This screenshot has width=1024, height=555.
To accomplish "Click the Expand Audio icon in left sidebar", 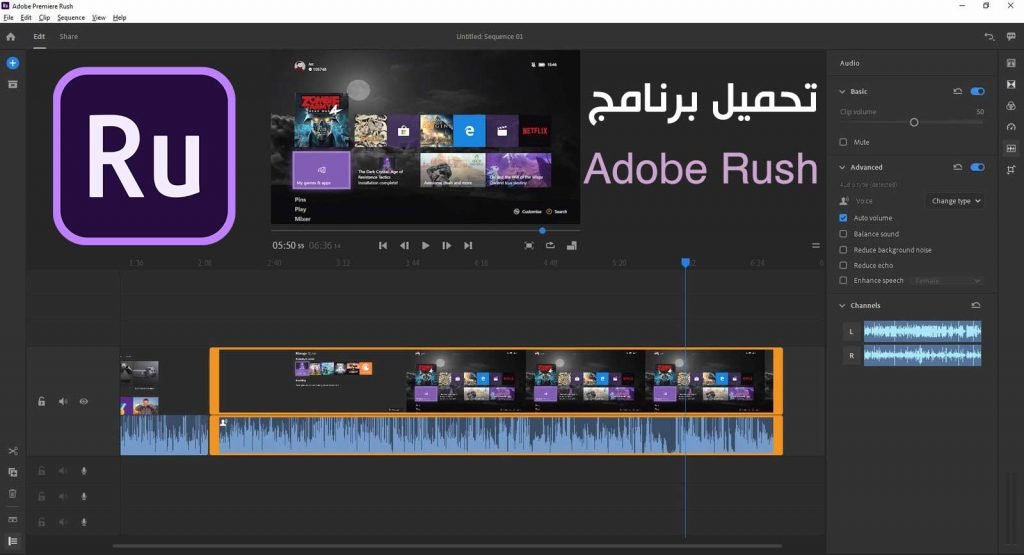I will pyautogui.click(x=12, y=519).
